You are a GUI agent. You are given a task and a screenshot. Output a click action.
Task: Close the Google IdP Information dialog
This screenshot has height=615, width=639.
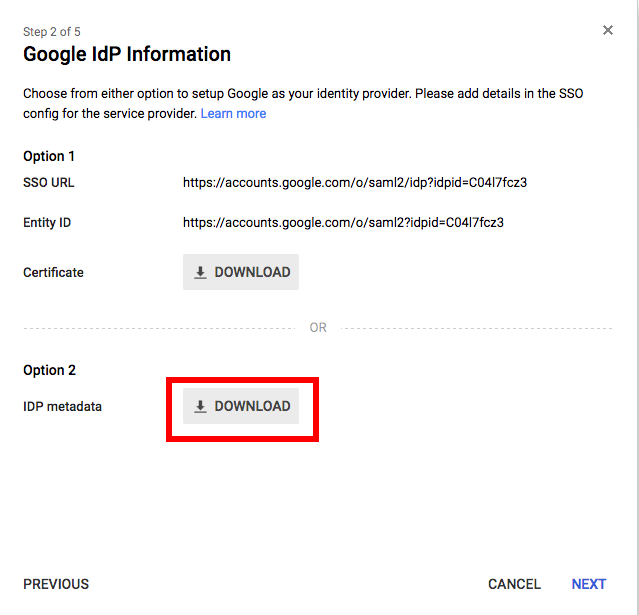click(608, 31)
